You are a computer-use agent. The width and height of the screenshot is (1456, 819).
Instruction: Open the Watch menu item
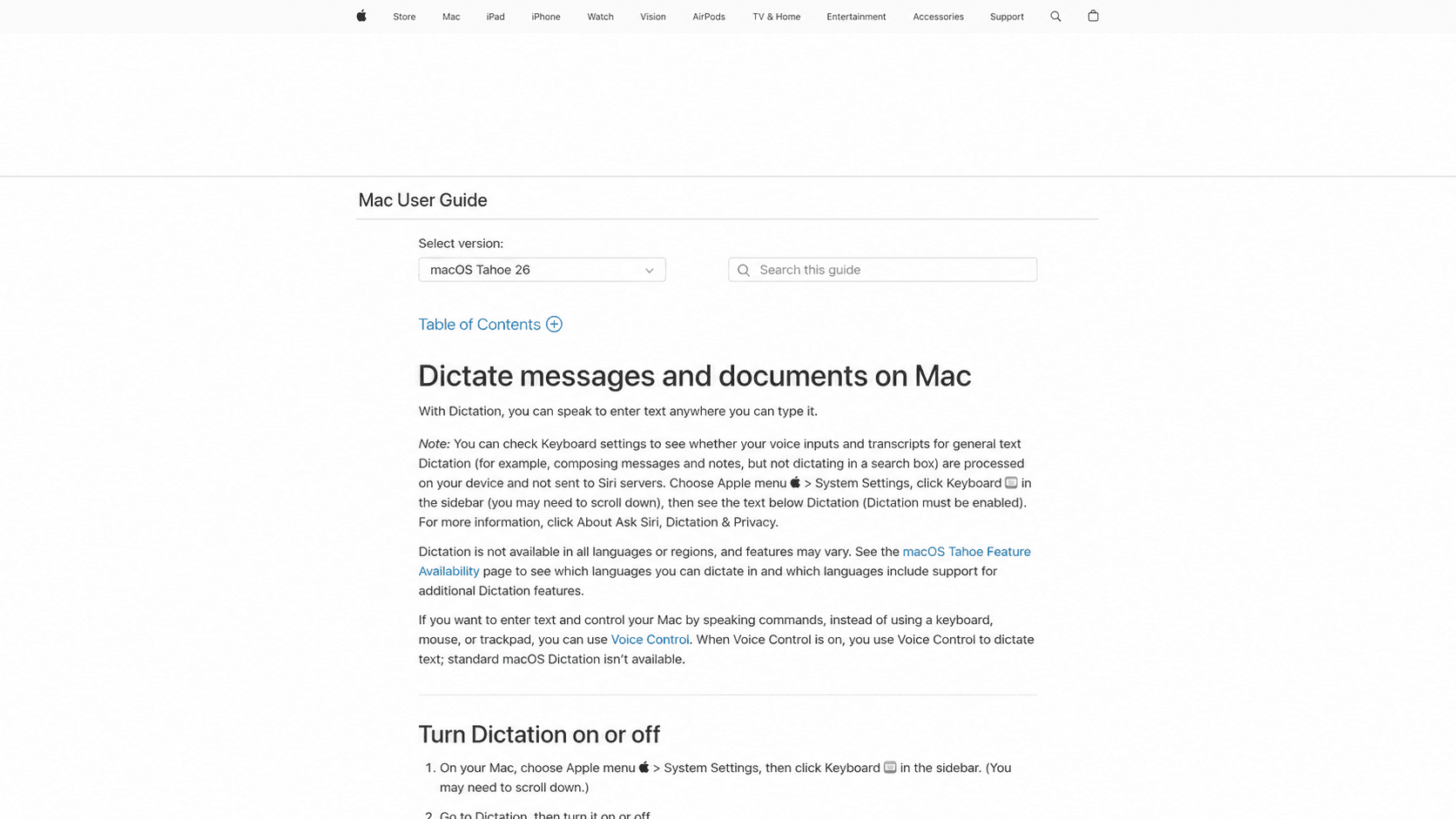point(600,17)
